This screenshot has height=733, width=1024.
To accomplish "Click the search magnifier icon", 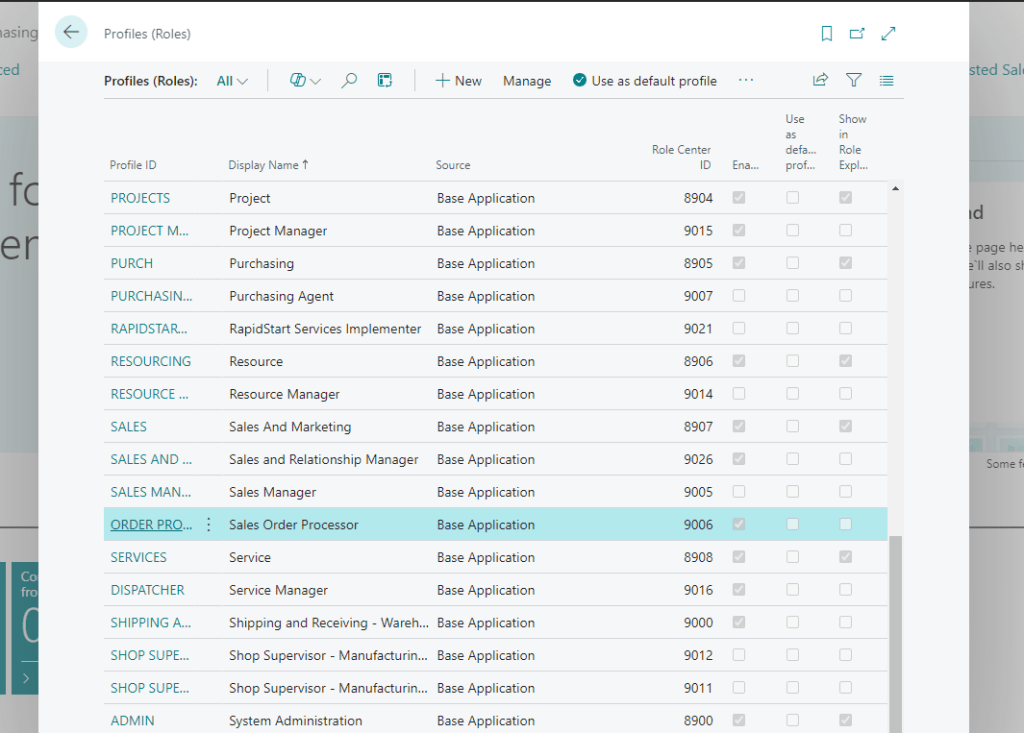I will tap(349, 81).
